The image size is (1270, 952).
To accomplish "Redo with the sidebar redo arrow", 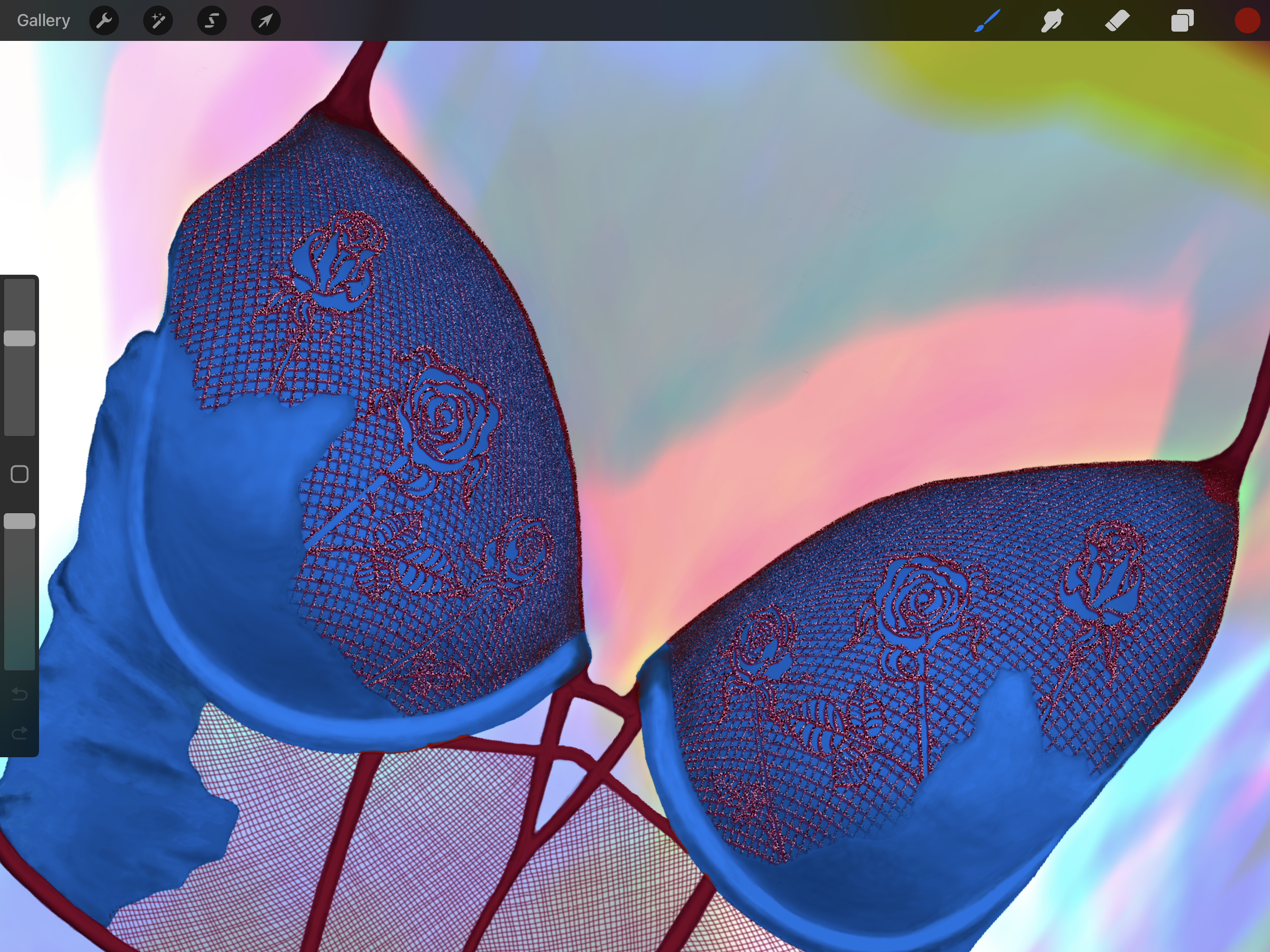I will pos(20,733).
